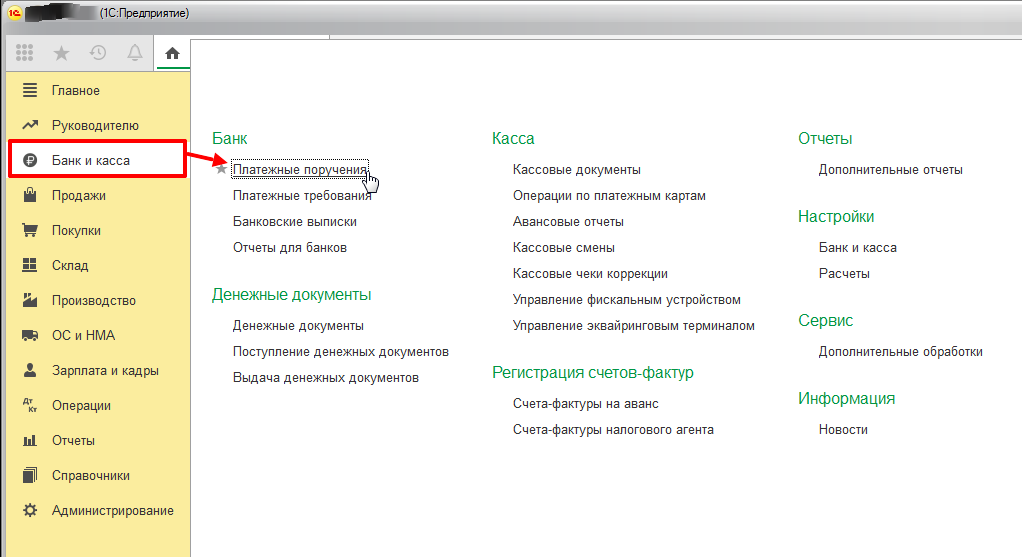Open Кассовые чеки коррекции
1022x557 pixels.
tap(591, 274)
